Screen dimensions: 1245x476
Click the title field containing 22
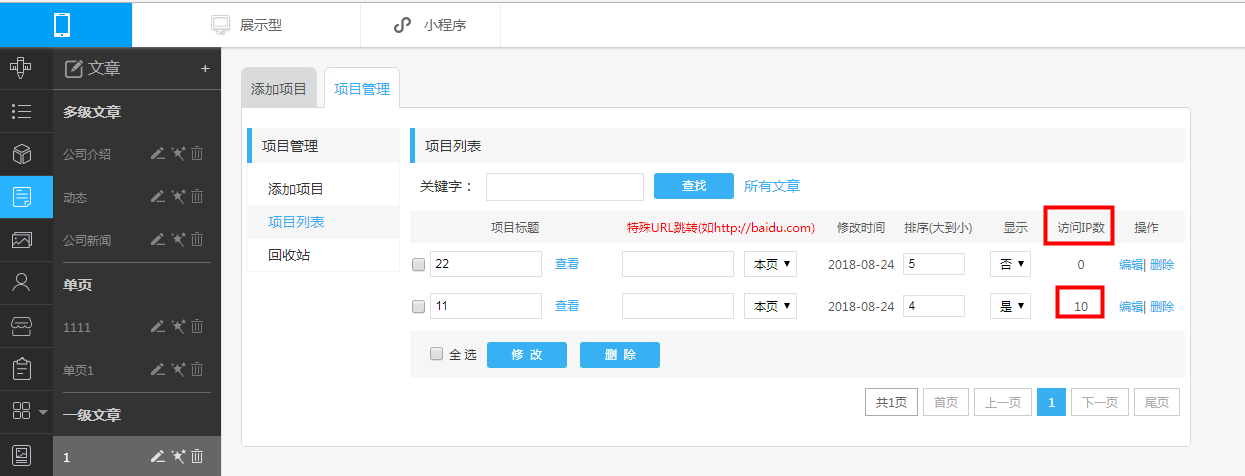(486, 264)
